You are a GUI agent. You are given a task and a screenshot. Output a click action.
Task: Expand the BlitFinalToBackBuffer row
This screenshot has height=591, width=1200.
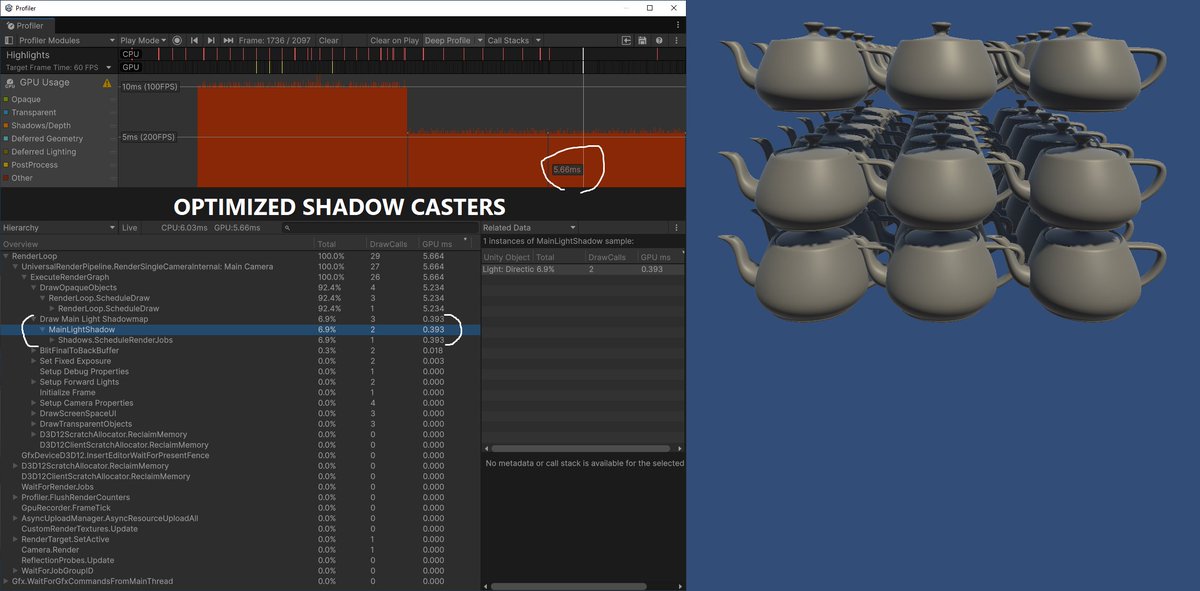34,351
